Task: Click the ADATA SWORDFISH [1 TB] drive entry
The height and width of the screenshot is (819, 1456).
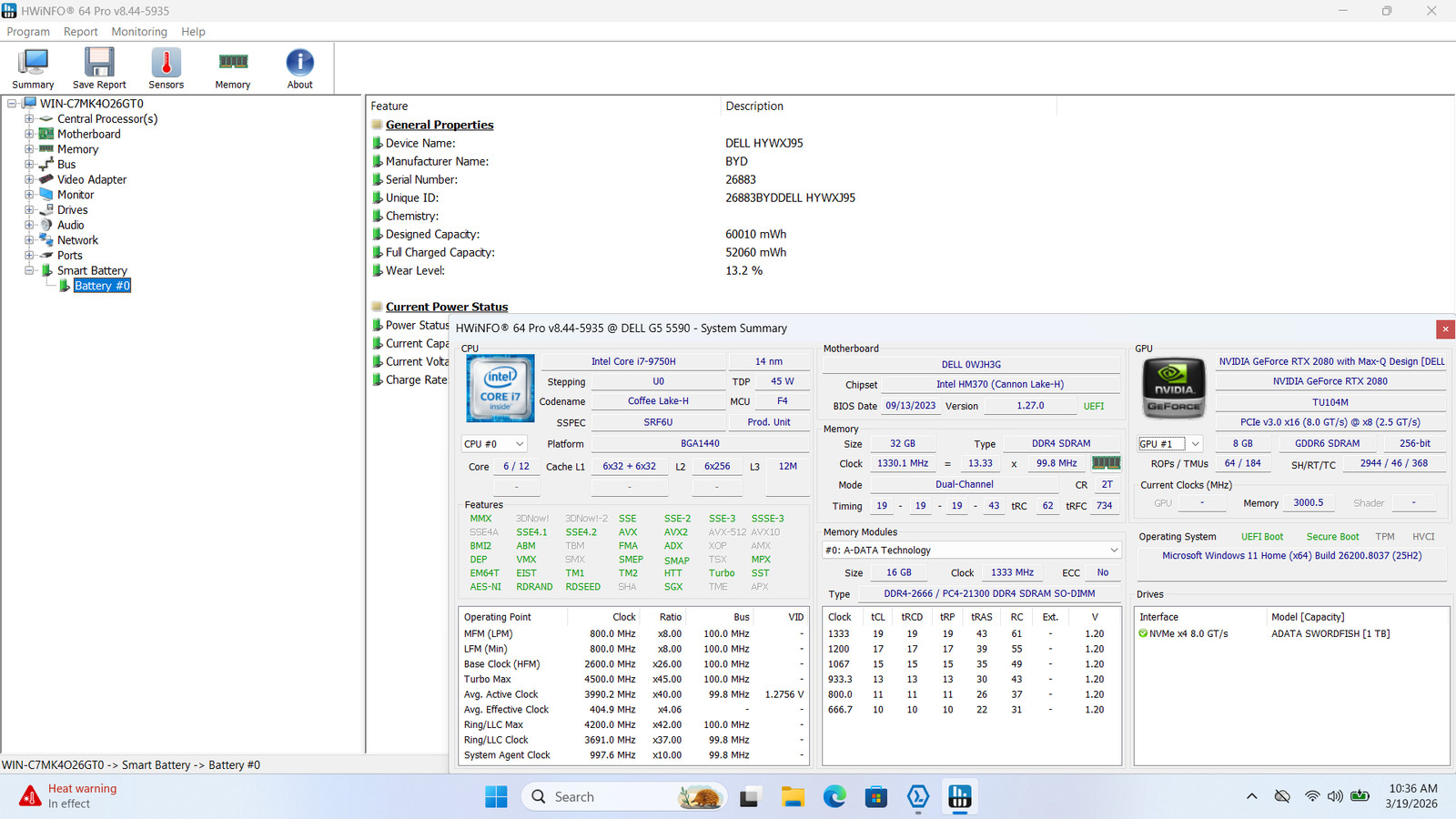Action: (1330, 633)
